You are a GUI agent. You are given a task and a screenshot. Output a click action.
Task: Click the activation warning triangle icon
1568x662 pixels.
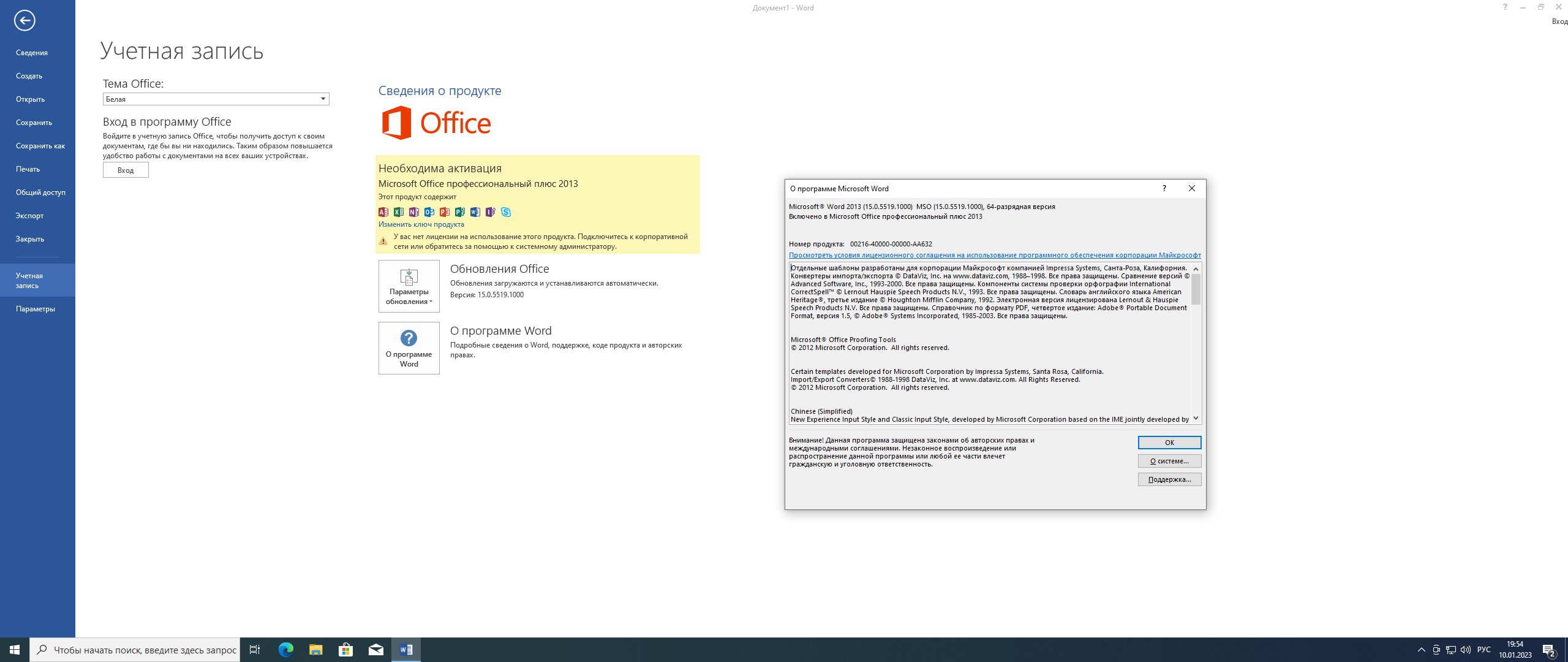[x=383, y=242]
